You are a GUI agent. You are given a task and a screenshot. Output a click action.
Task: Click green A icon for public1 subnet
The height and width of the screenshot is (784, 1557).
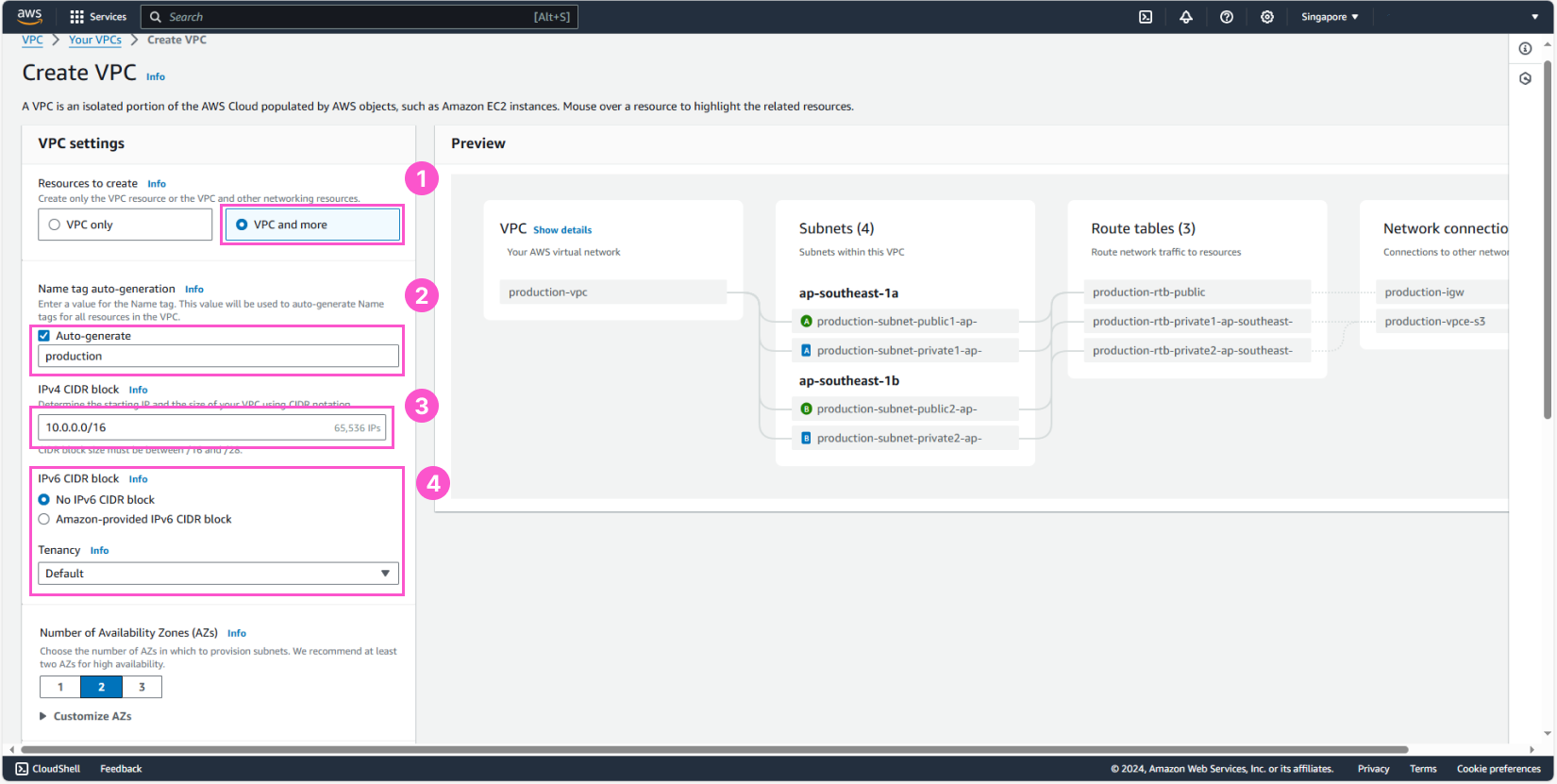point(806,321)
